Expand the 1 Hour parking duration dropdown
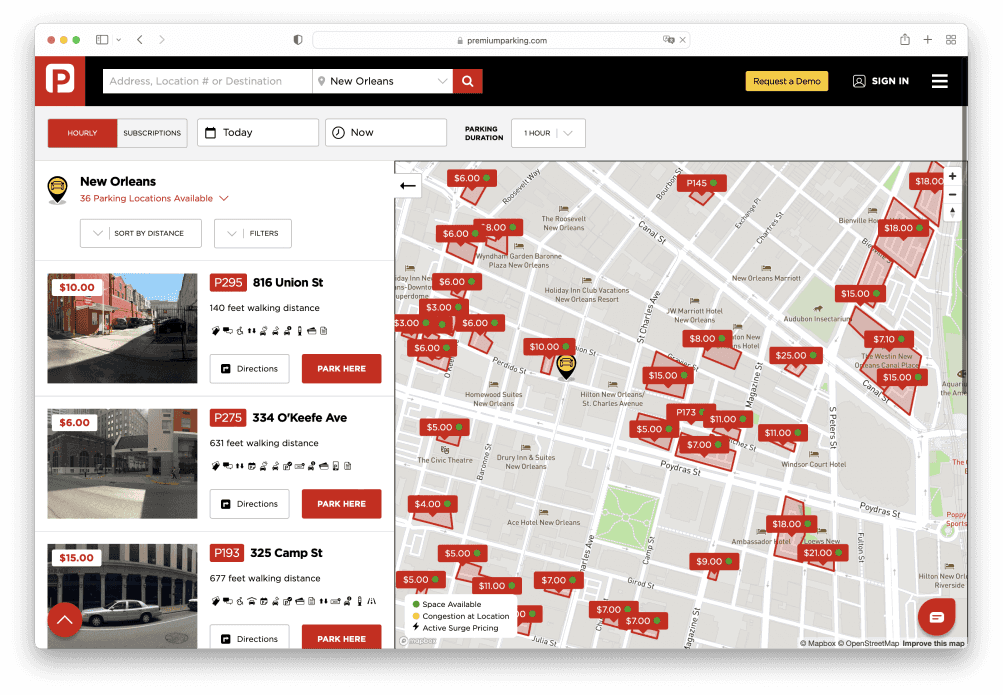Screen dimensions: 1003x695 548,133
